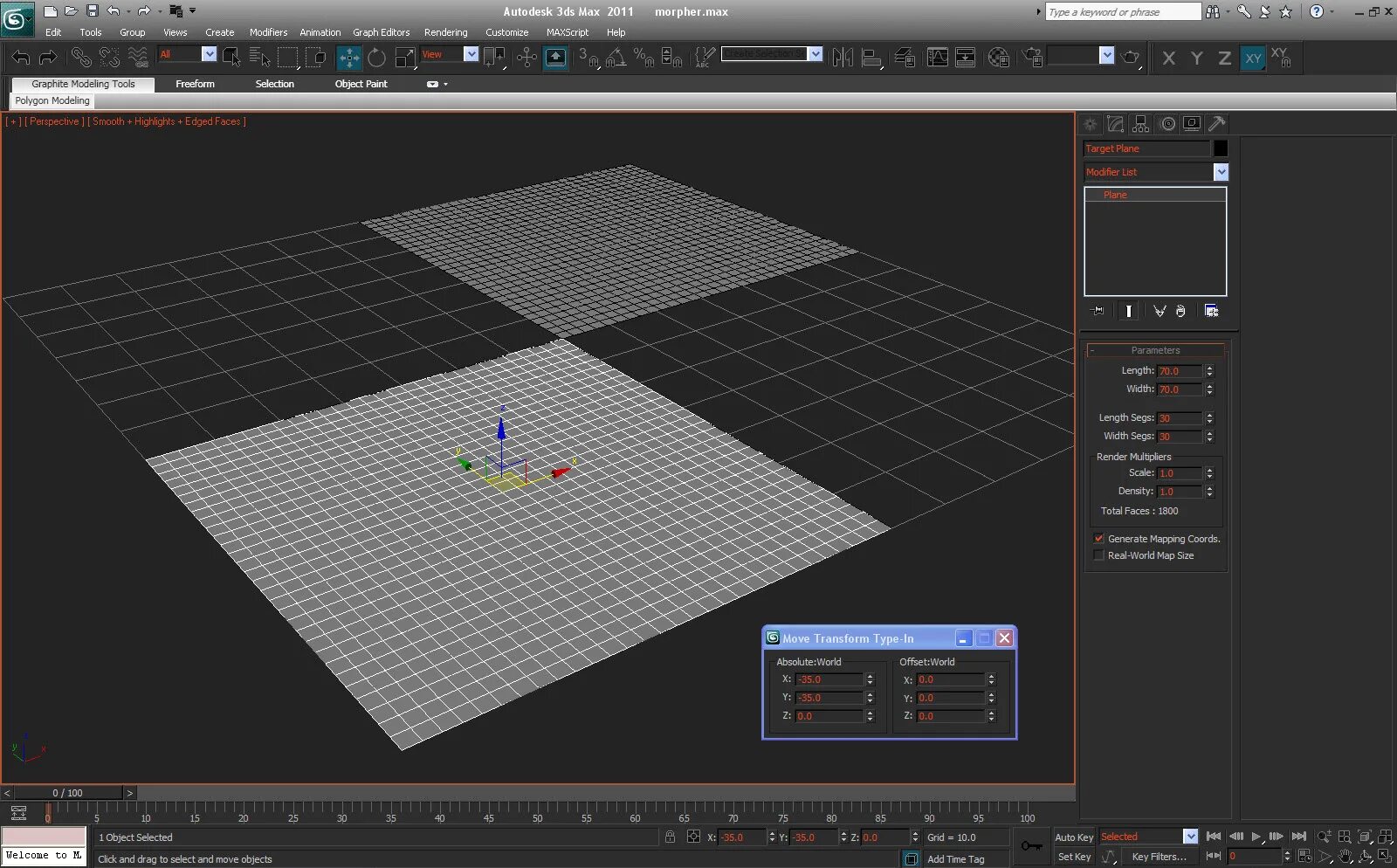Click the Undo arrow icon
1397x868 pixels.
click(20, 59)
